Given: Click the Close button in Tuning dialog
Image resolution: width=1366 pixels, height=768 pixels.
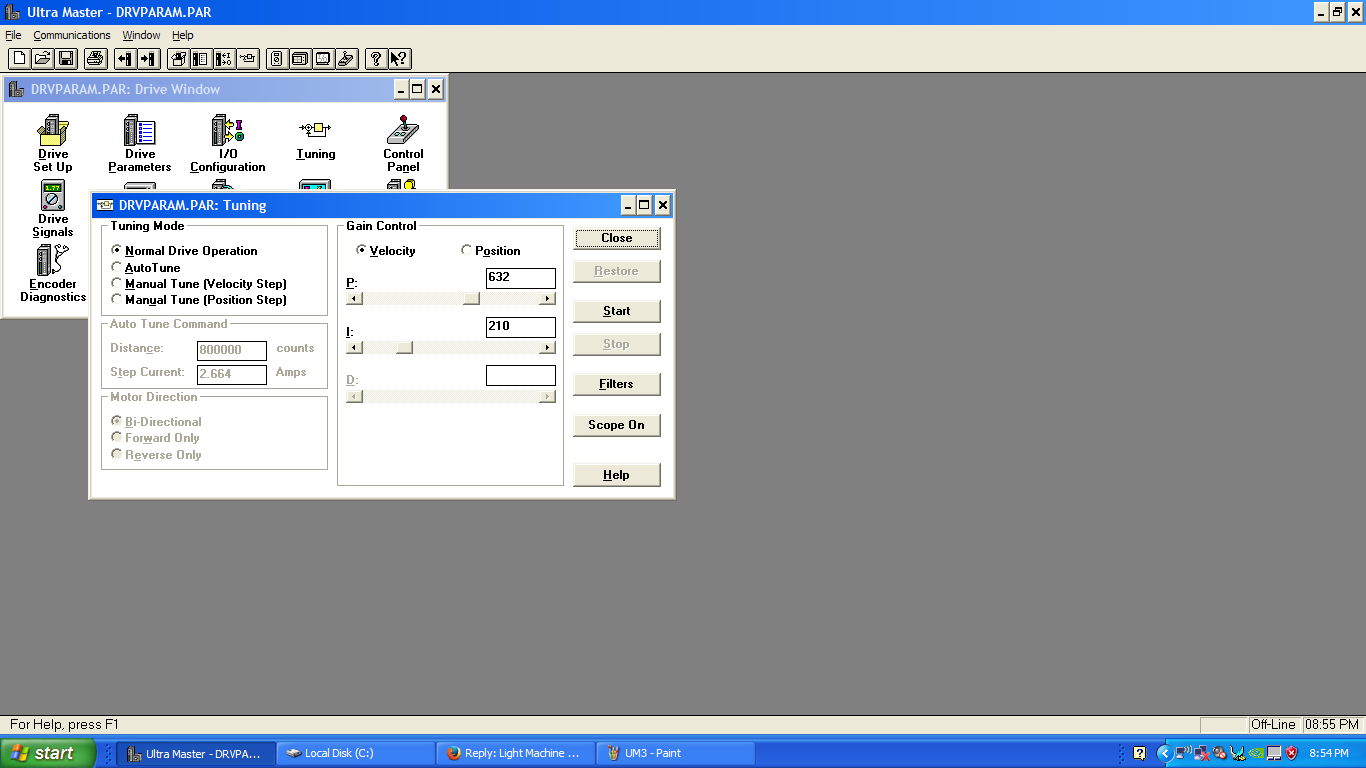Looking at the screenshot, I should 617,238.
